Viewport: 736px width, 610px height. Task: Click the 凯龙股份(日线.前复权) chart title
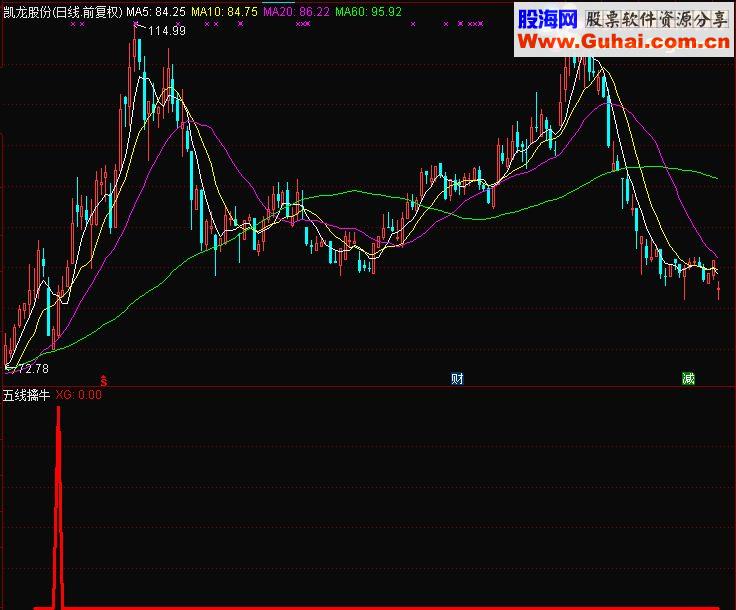[62, 12]
